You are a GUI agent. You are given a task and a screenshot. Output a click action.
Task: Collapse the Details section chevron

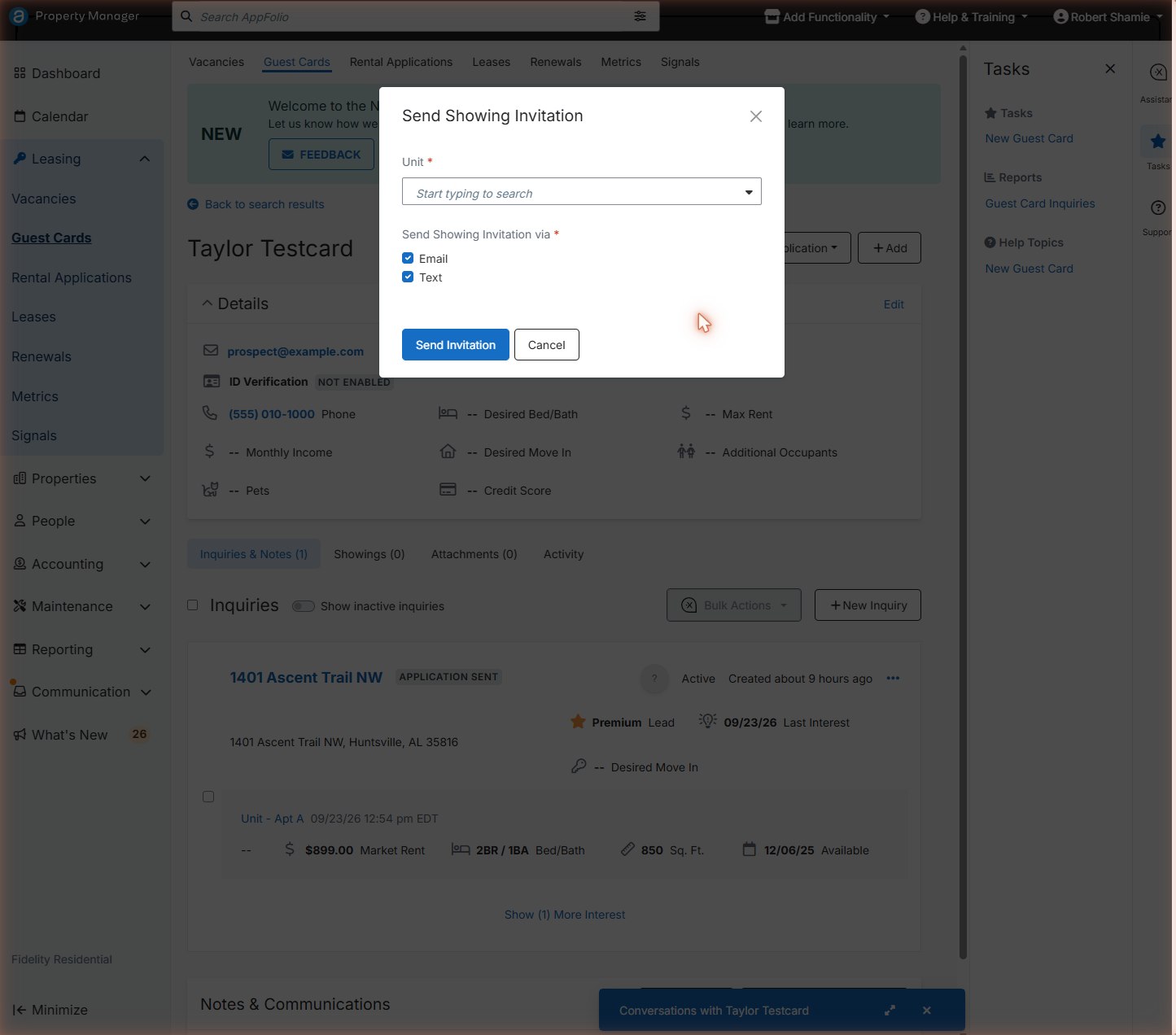207,304
